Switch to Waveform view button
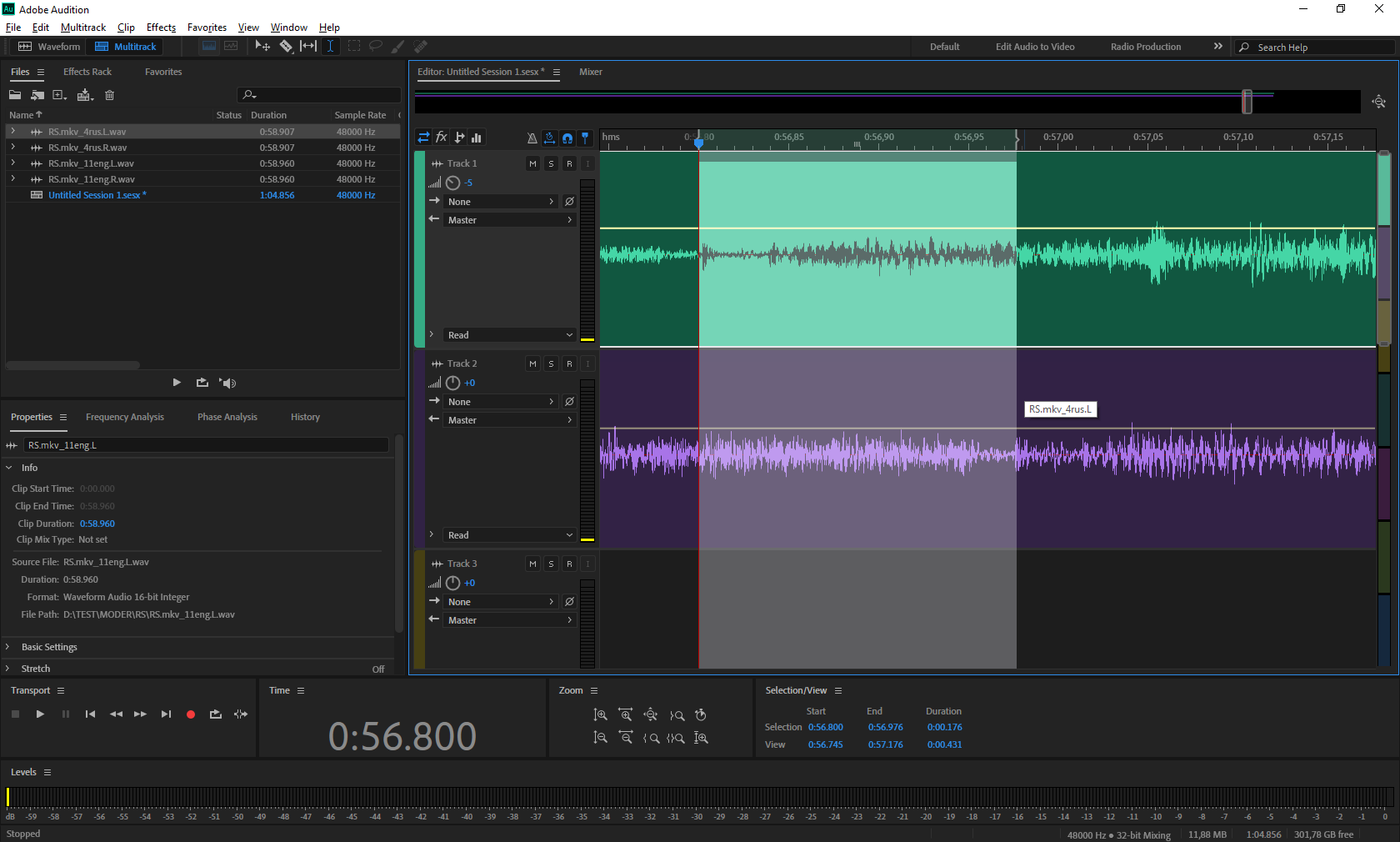The image size is (1400, 842). 49,47
